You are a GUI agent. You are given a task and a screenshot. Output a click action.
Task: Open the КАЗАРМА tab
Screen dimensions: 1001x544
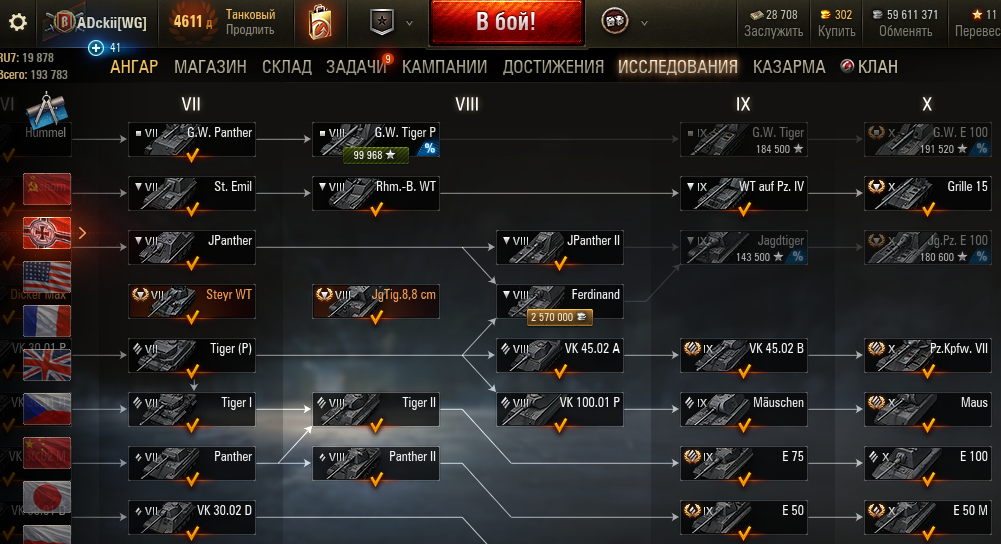point(789,66)
